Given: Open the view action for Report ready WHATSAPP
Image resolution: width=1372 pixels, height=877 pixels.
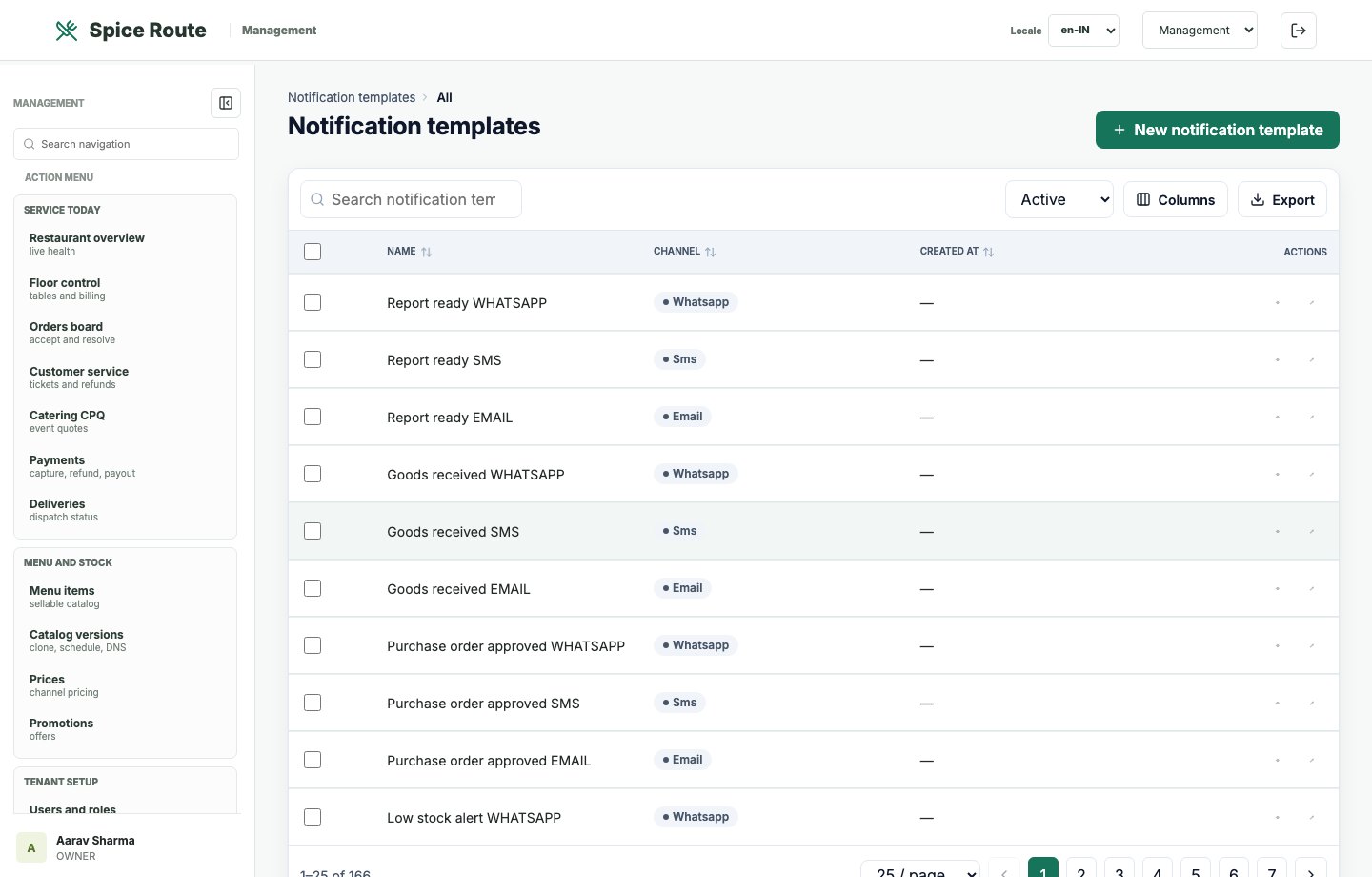Looking at the screenshot, I should pos(1278,302).
